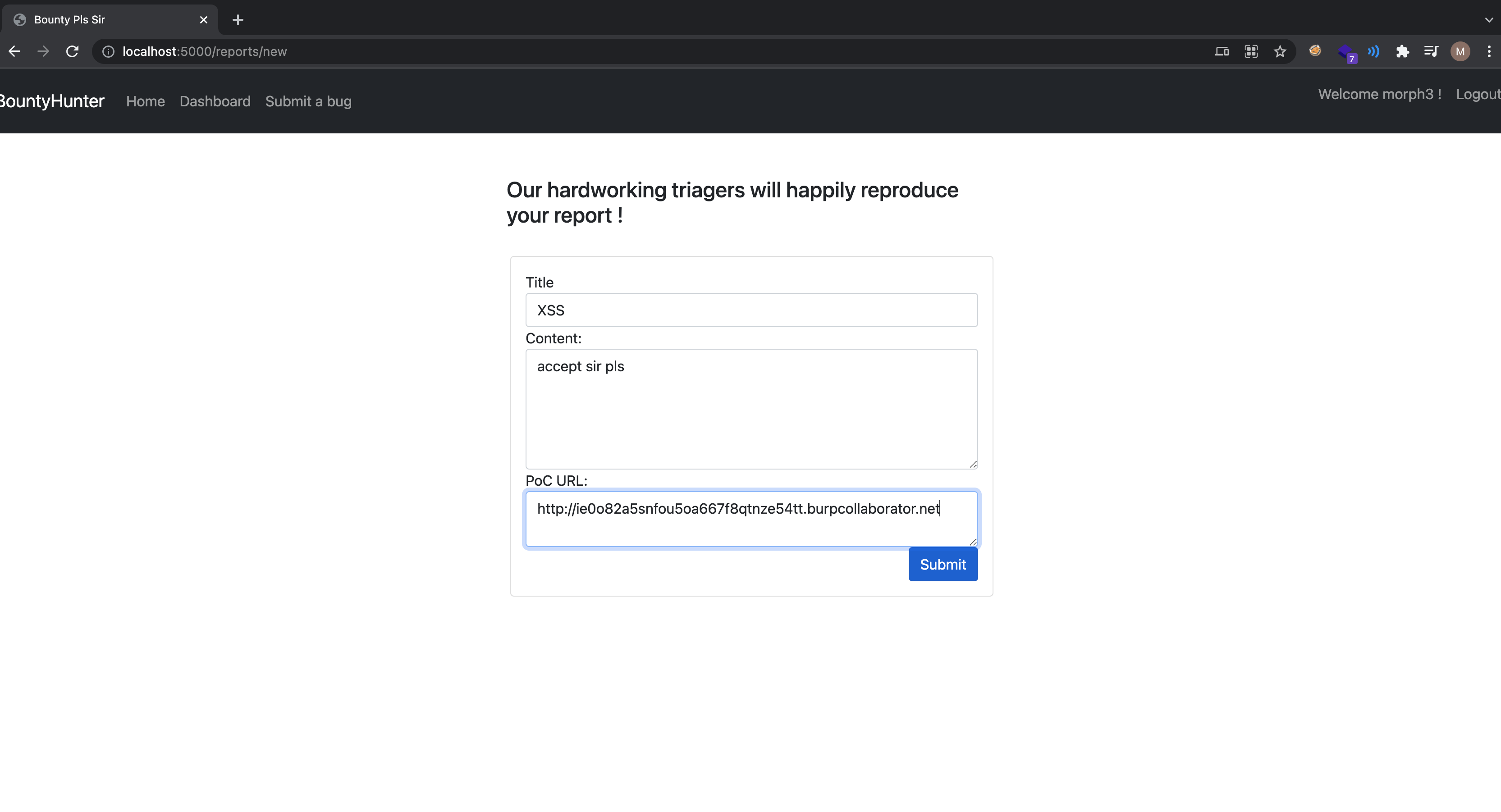The image size is (1501, 812).
Task: Click the PoC URL textarea resize handle
Action: tap(973, 541)
